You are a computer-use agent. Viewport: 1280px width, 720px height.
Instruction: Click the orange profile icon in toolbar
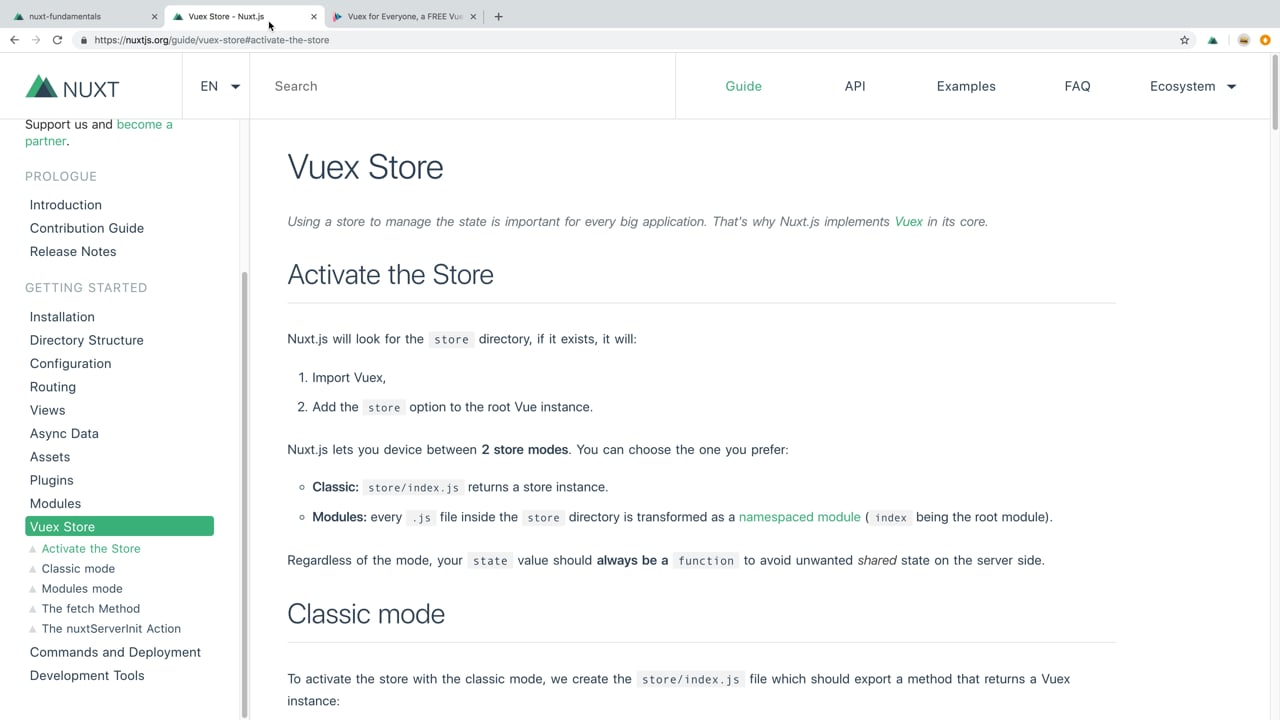tap(1265, 40)
